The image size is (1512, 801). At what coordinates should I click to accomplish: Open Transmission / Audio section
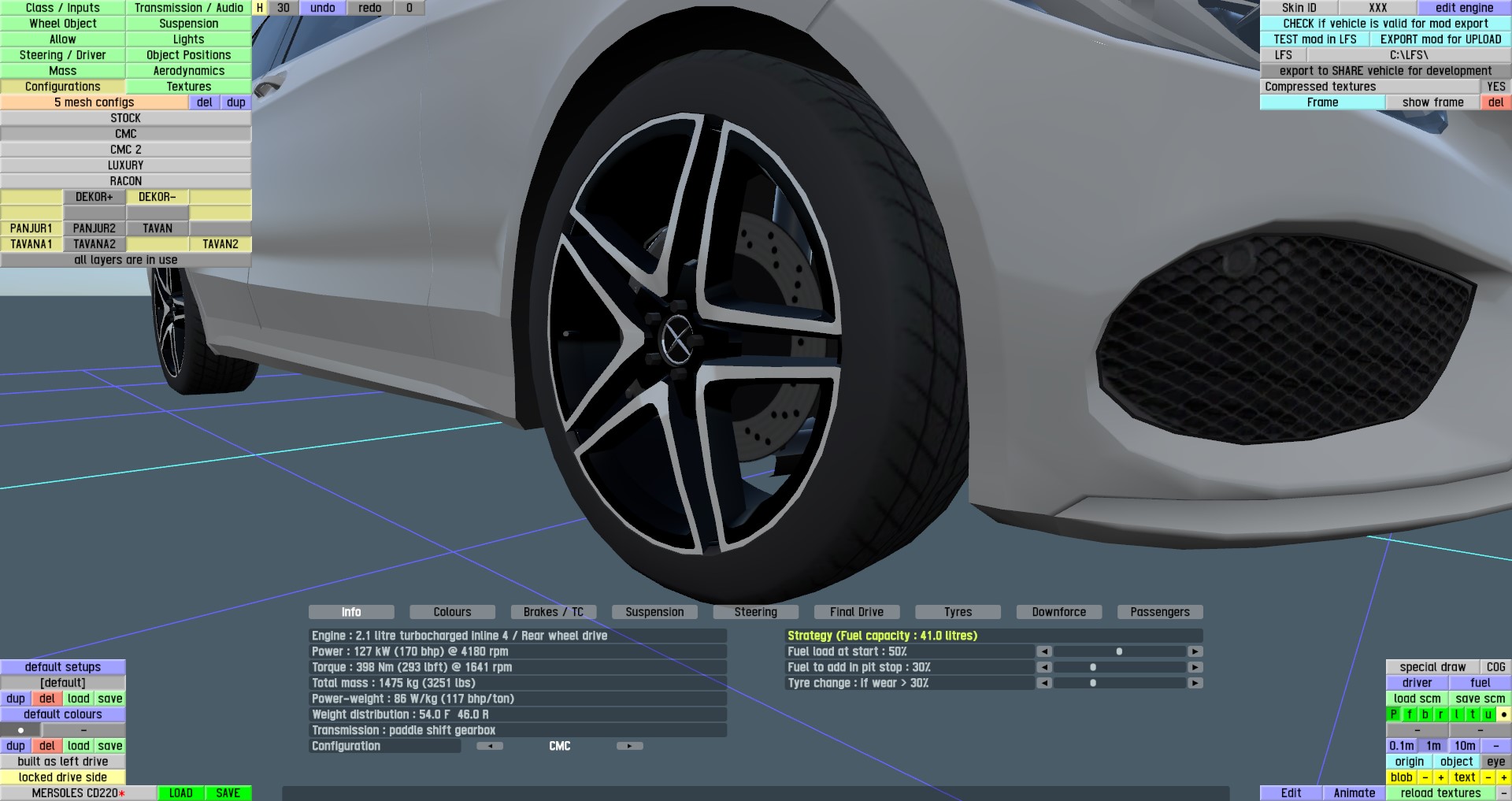click(x=189, y=8)
